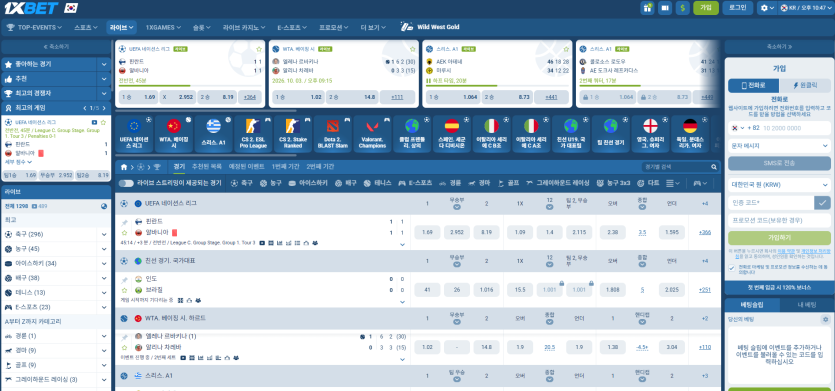The image size is (835, 391).
Task: Click the Wild West Gold promo
Action: click(x=430, y=27)
